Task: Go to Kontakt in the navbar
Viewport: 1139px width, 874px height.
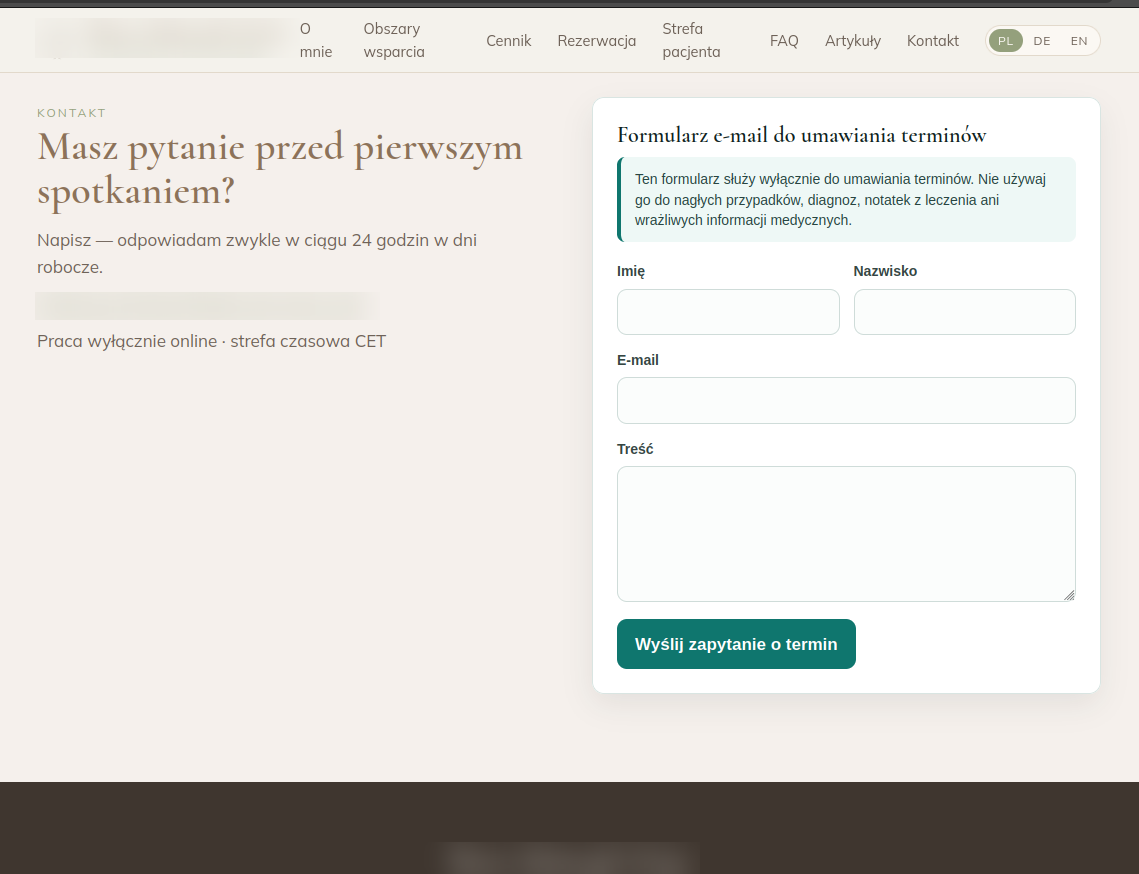Action: [x=933, y=41]
